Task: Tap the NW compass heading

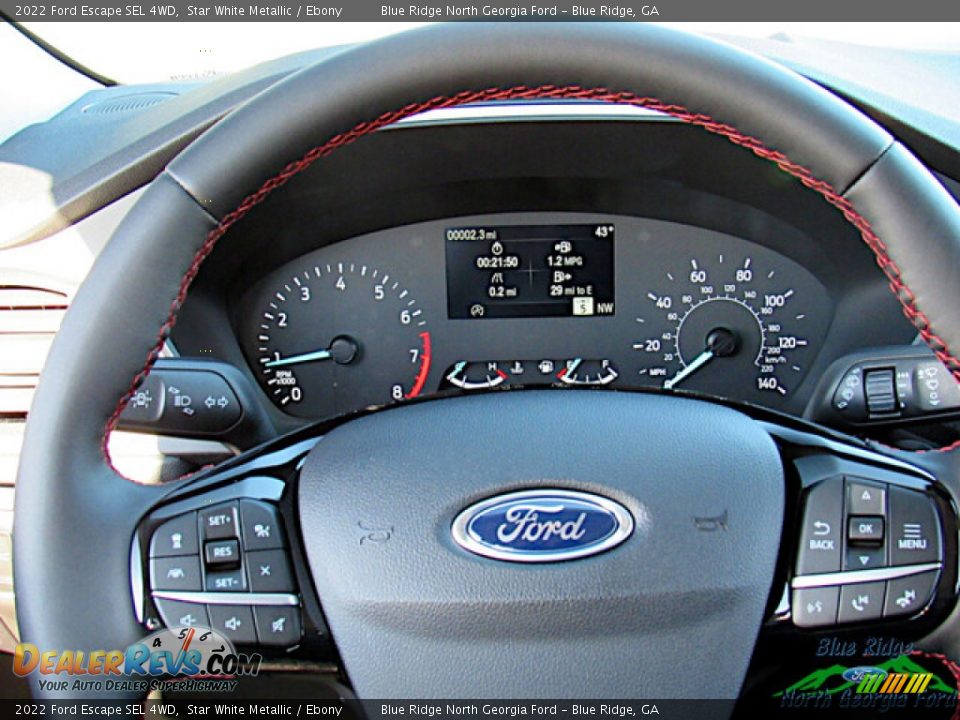Action: 604,309
